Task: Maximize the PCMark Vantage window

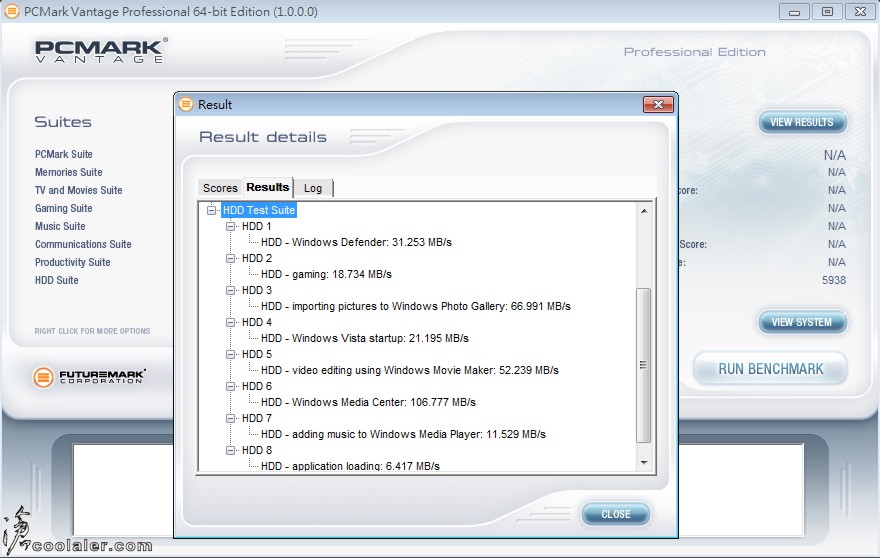Action: (827, 12)
